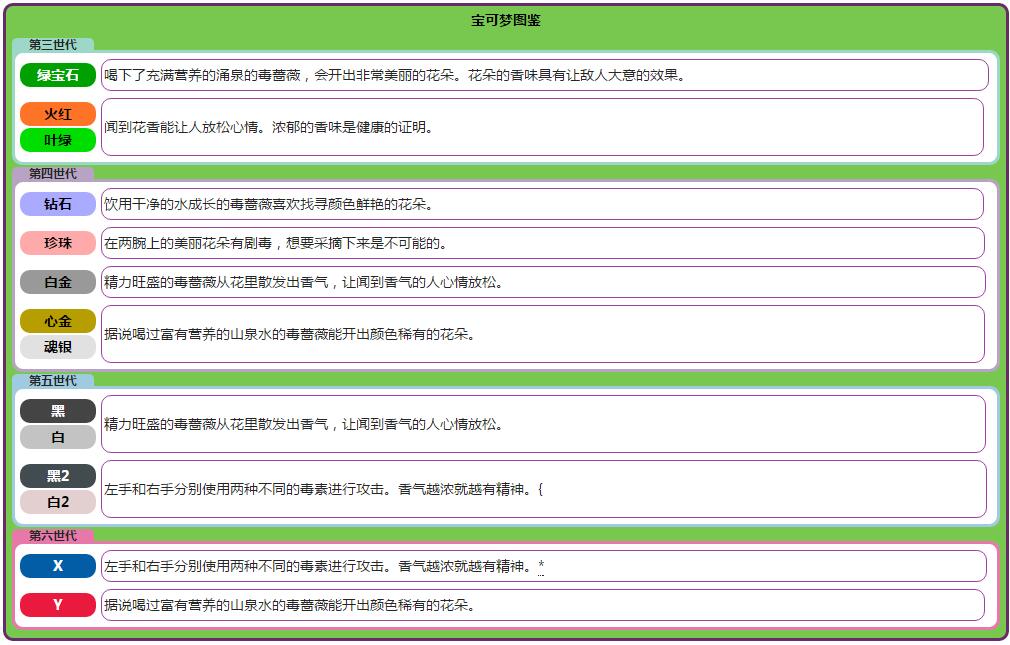Click the 白 version badge
This screenshot has width=1010, height=645.
tap(58, 438)
